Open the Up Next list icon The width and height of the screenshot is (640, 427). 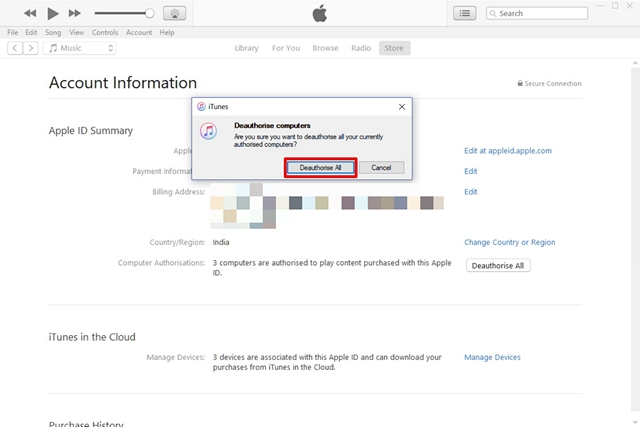(x=464, y=13)
